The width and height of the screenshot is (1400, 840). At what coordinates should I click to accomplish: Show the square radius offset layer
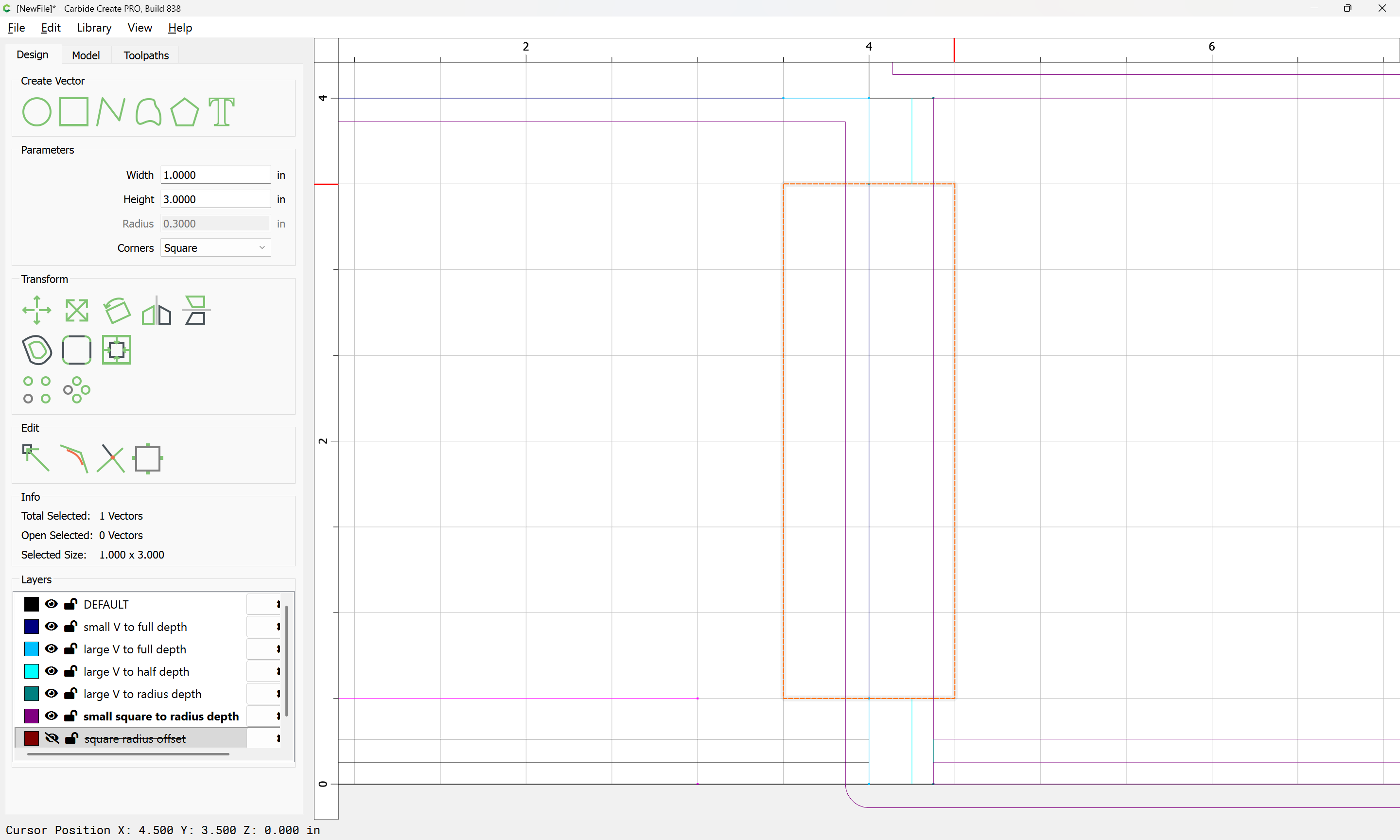pos(52,738)
